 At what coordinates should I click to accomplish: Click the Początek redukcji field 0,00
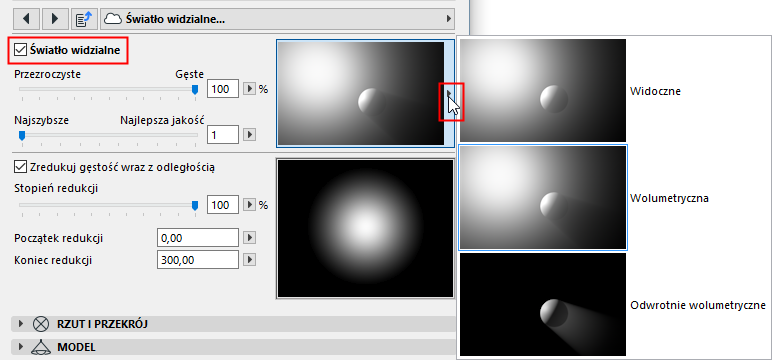198,238
